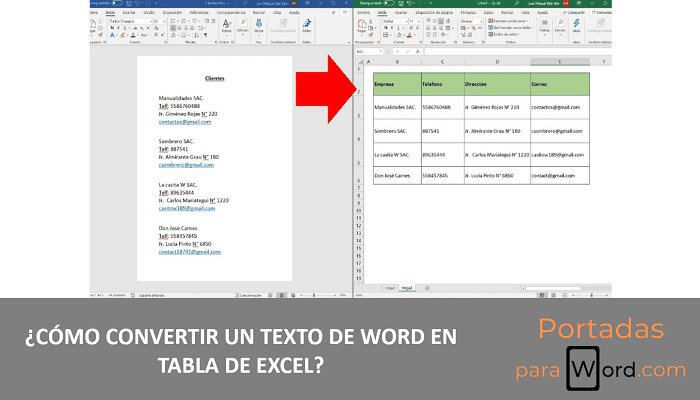700x400 pixels.
Task: Click Word Editor button
Action: tap(307, 26)
